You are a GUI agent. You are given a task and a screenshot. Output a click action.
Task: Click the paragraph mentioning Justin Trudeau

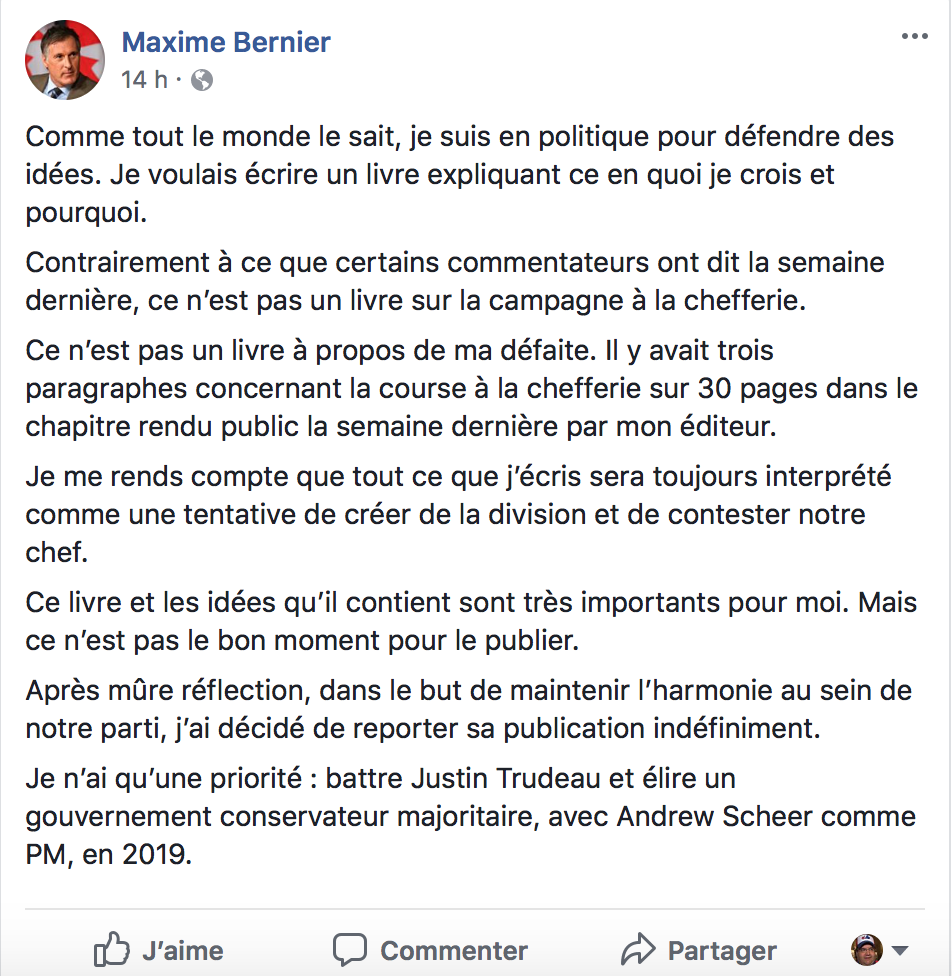(470, 816)
